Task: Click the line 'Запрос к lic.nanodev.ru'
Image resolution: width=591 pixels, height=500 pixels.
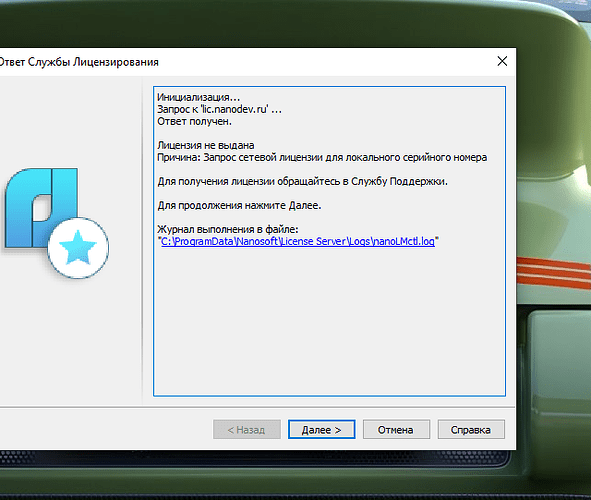Action: coord(219,109)
